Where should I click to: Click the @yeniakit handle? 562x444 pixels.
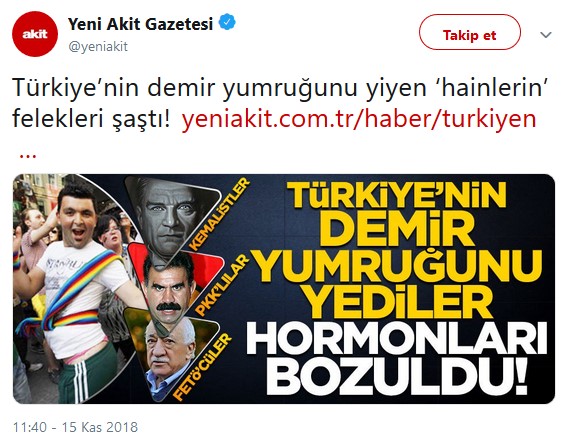(x=98, y=47)
